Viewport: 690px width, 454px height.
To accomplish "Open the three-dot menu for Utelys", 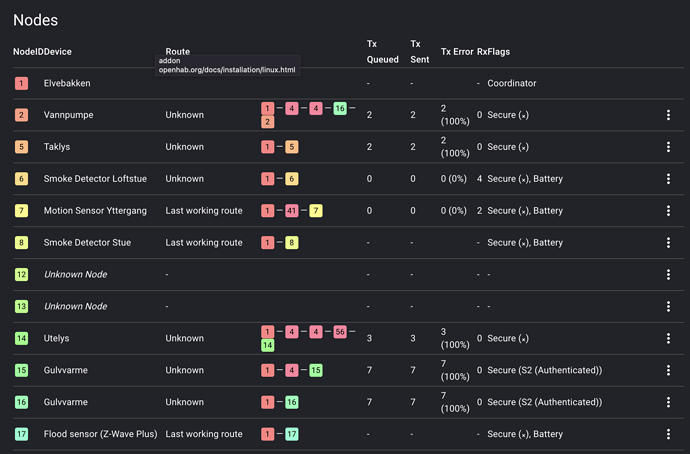I will pos(668,339).
